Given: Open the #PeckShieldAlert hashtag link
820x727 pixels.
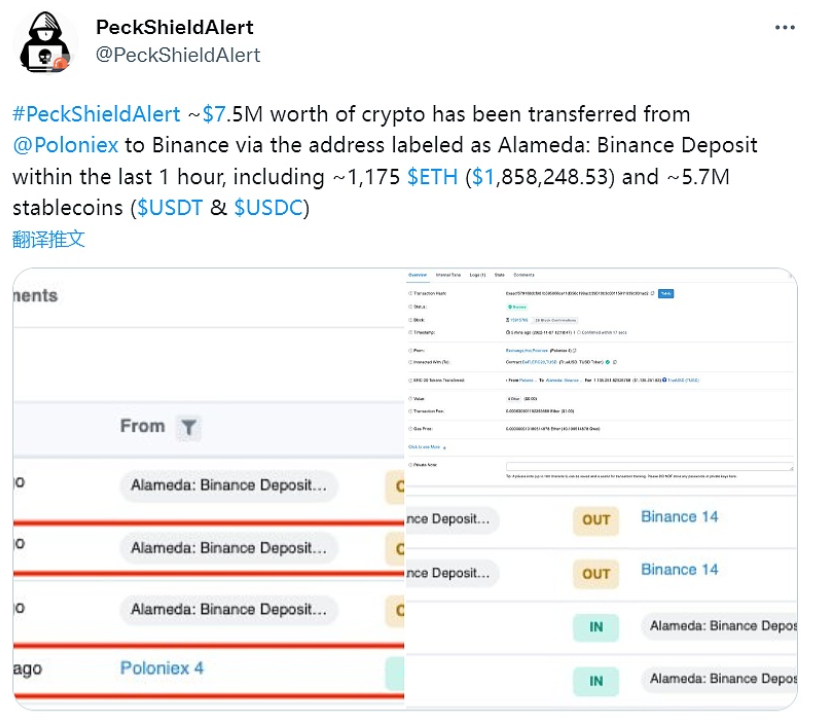Looking at the screenshot, I should point(97,114).
